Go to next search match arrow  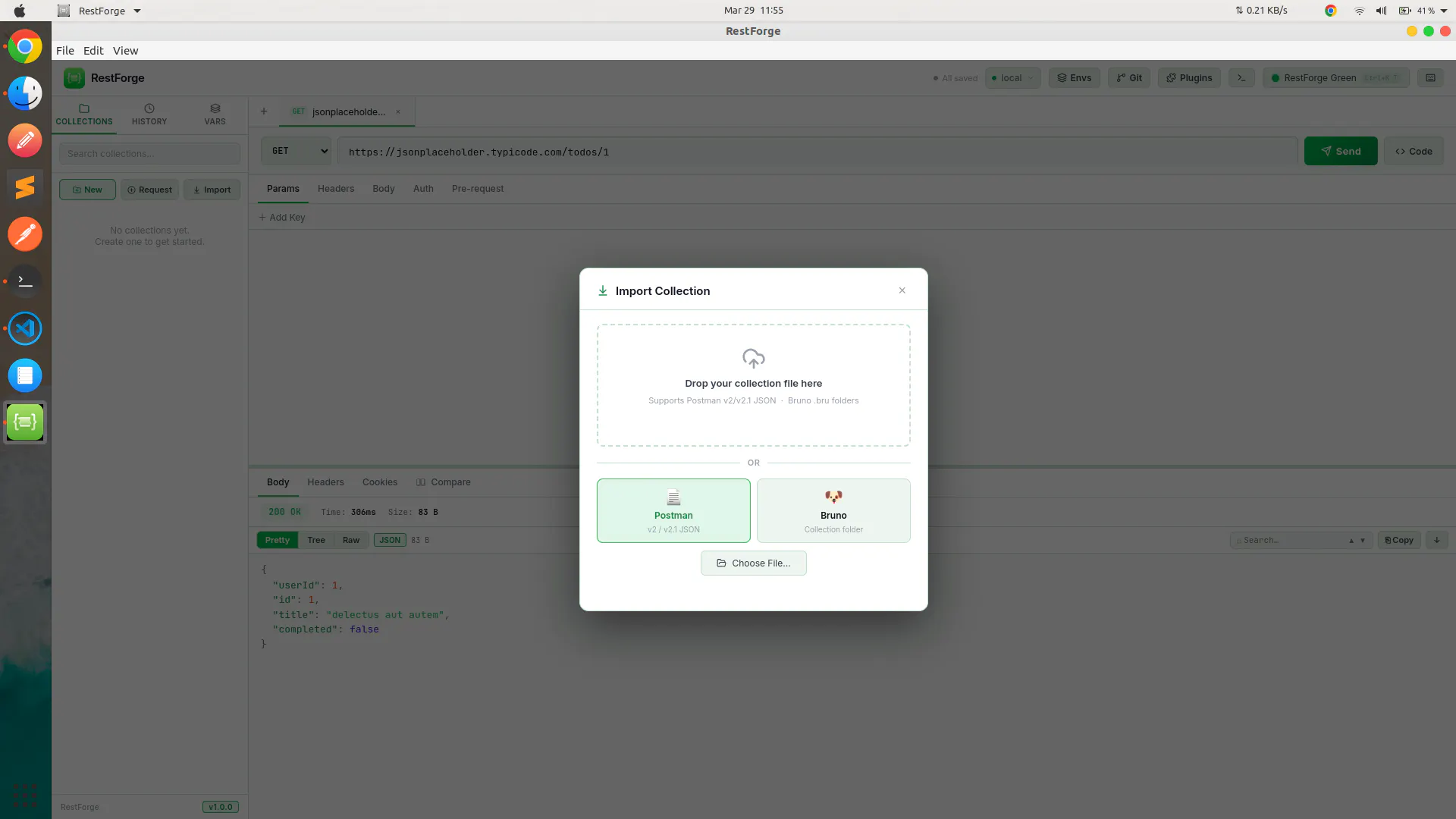click(1363, 541)
